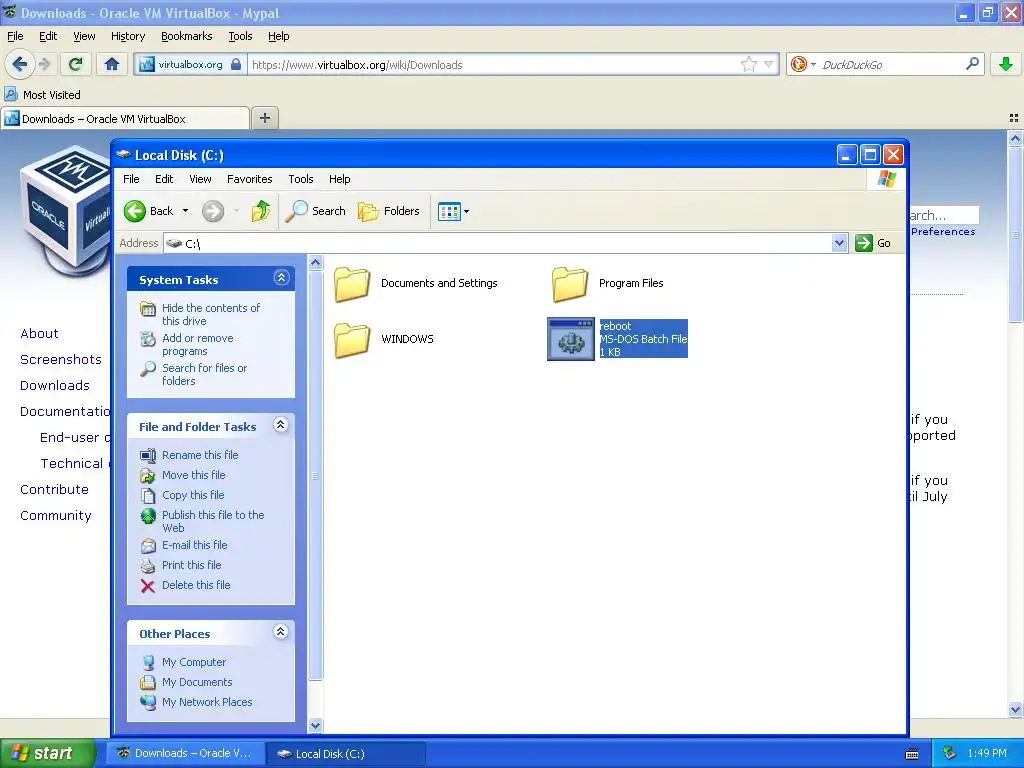
Task: Click the Community link on VirtualBox page
Action: pos(56,516)
